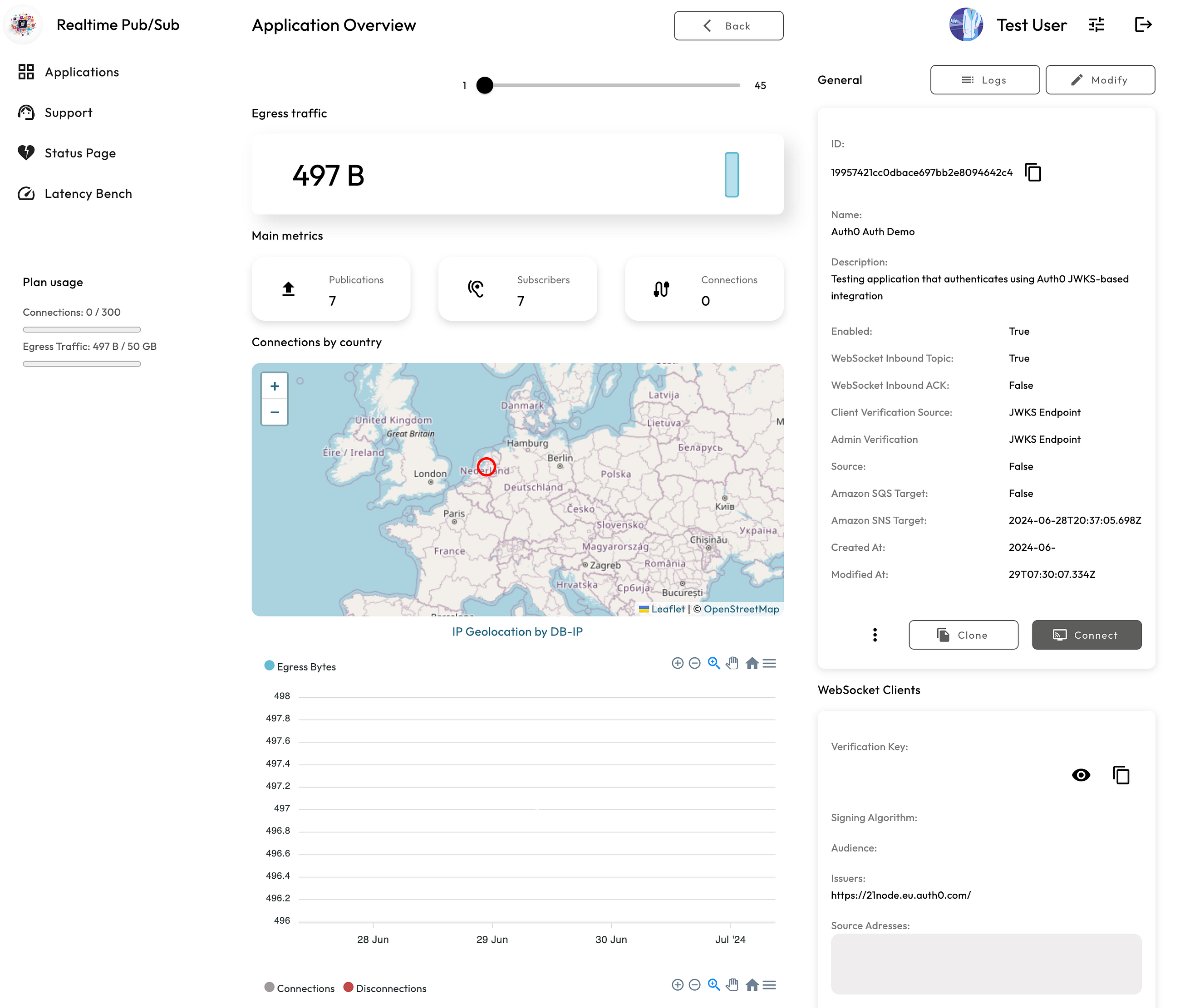Open the Status Page sidebar item

[x=67, y=153]
